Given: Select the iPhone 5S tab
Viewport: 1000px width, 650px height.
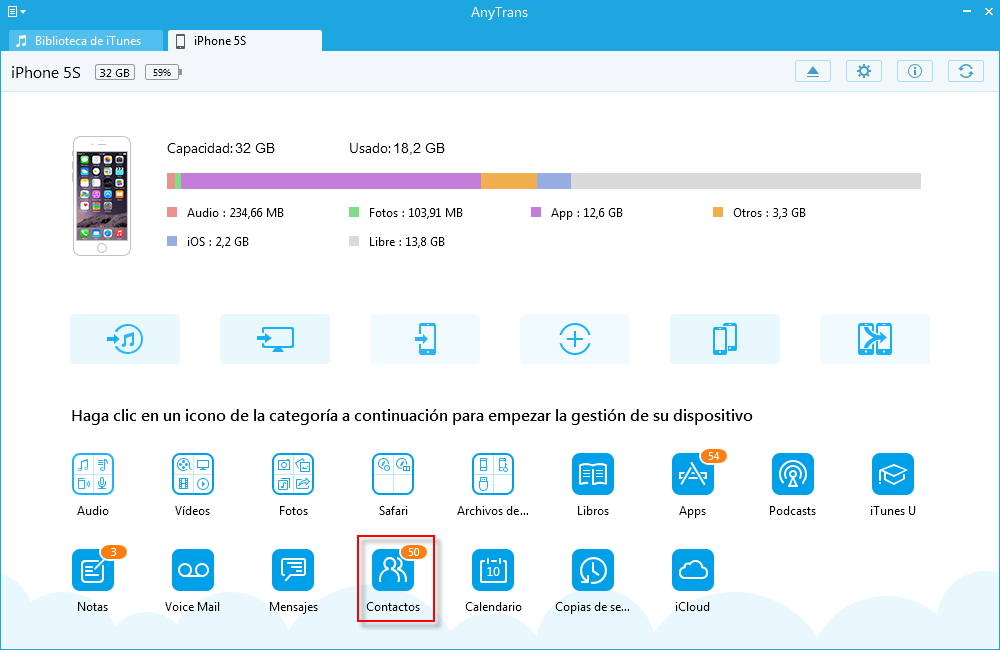Looking at the screenshot, I should pos(245,41).
